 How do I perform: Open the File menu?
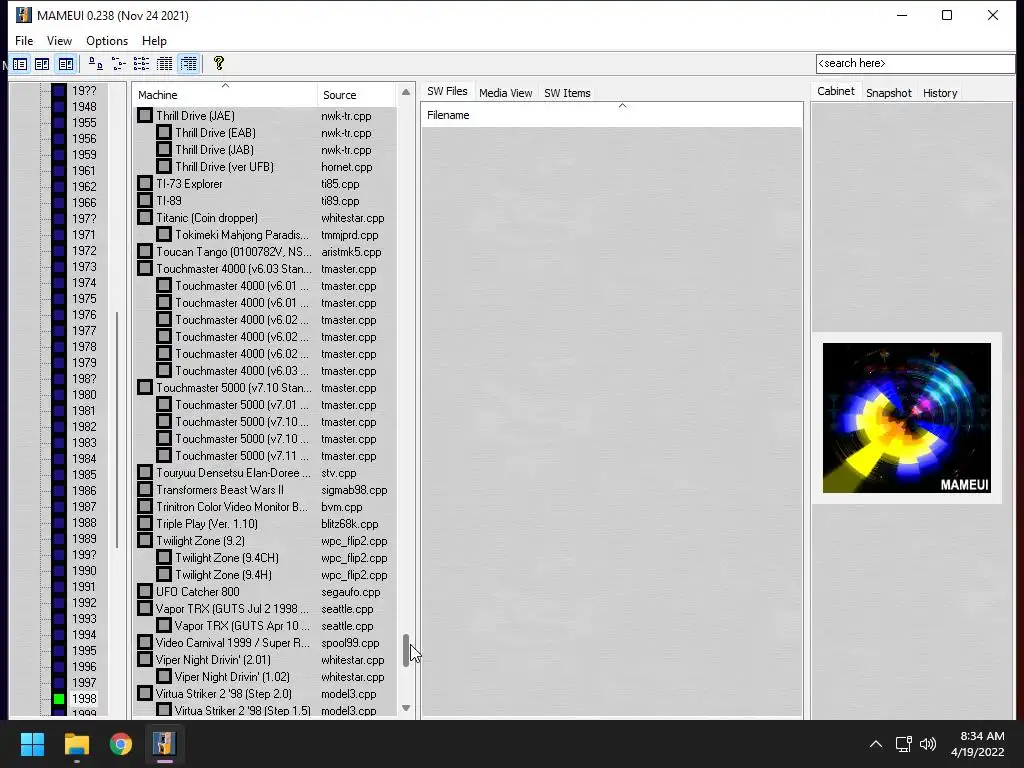click(x=24, y=40)
